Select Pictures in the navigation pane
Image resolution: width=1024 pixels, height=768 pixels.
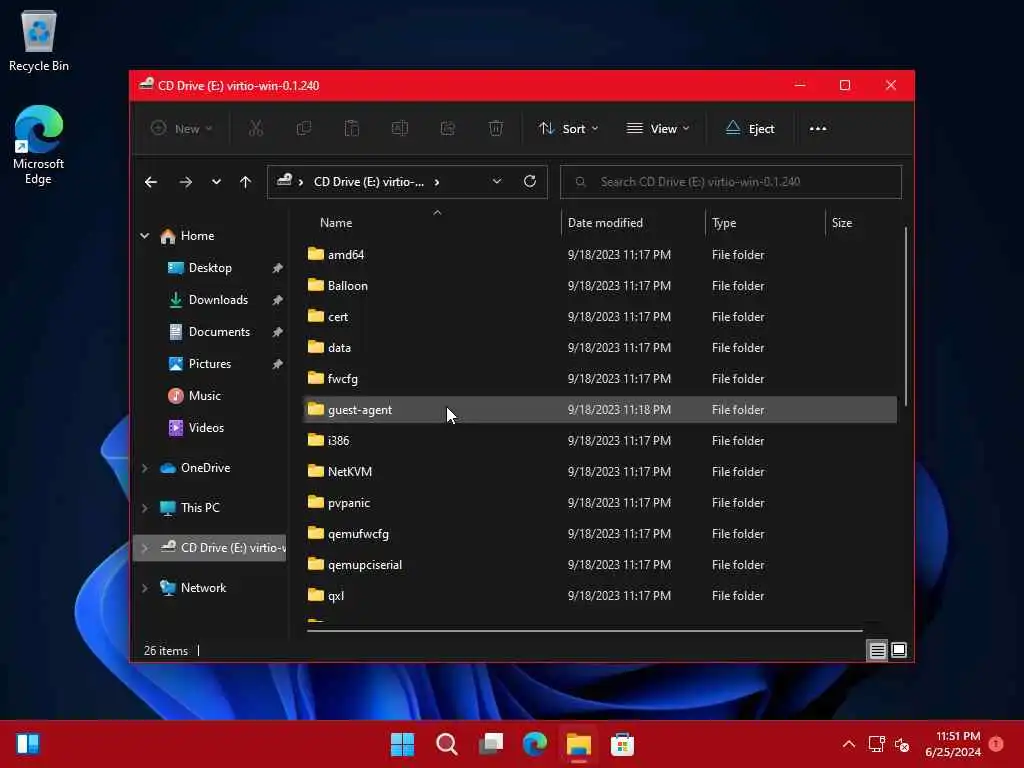pos(210,364)
